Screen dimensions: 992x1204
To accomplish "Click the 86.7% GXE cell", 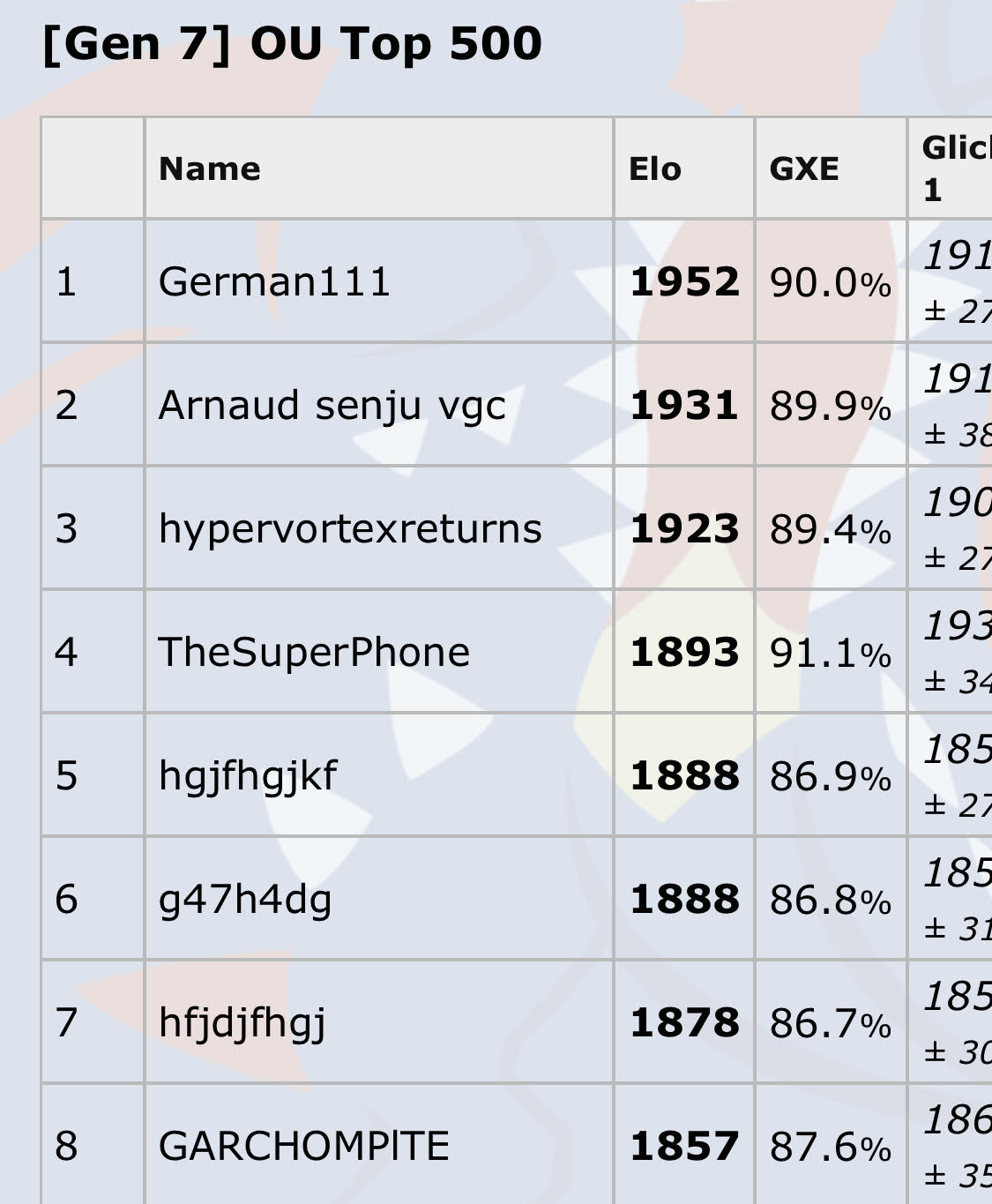I will (x=831, y=1025).
